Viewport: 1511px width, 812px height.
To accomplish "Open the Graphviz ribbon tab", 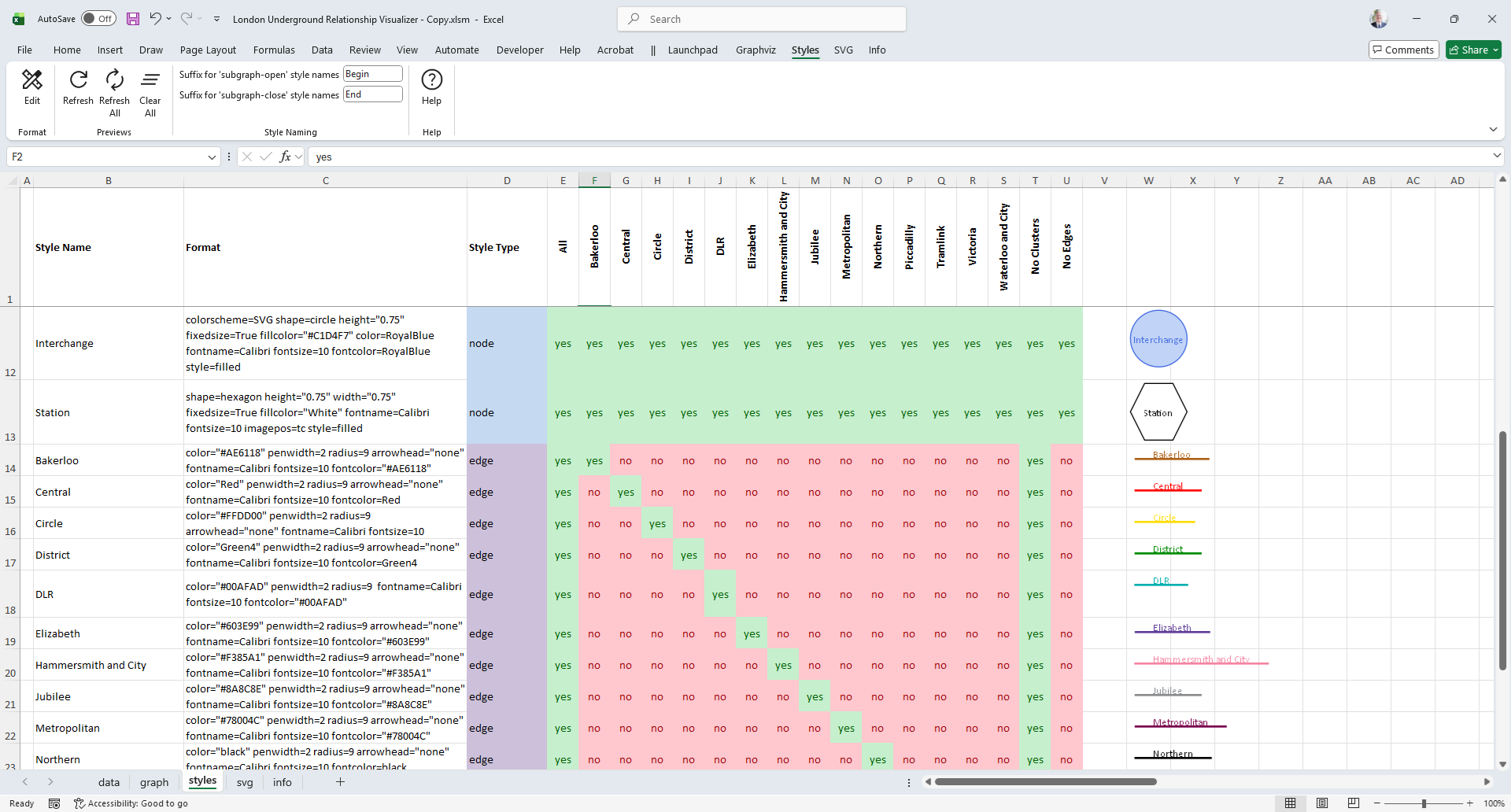I will tap(755, 50).
